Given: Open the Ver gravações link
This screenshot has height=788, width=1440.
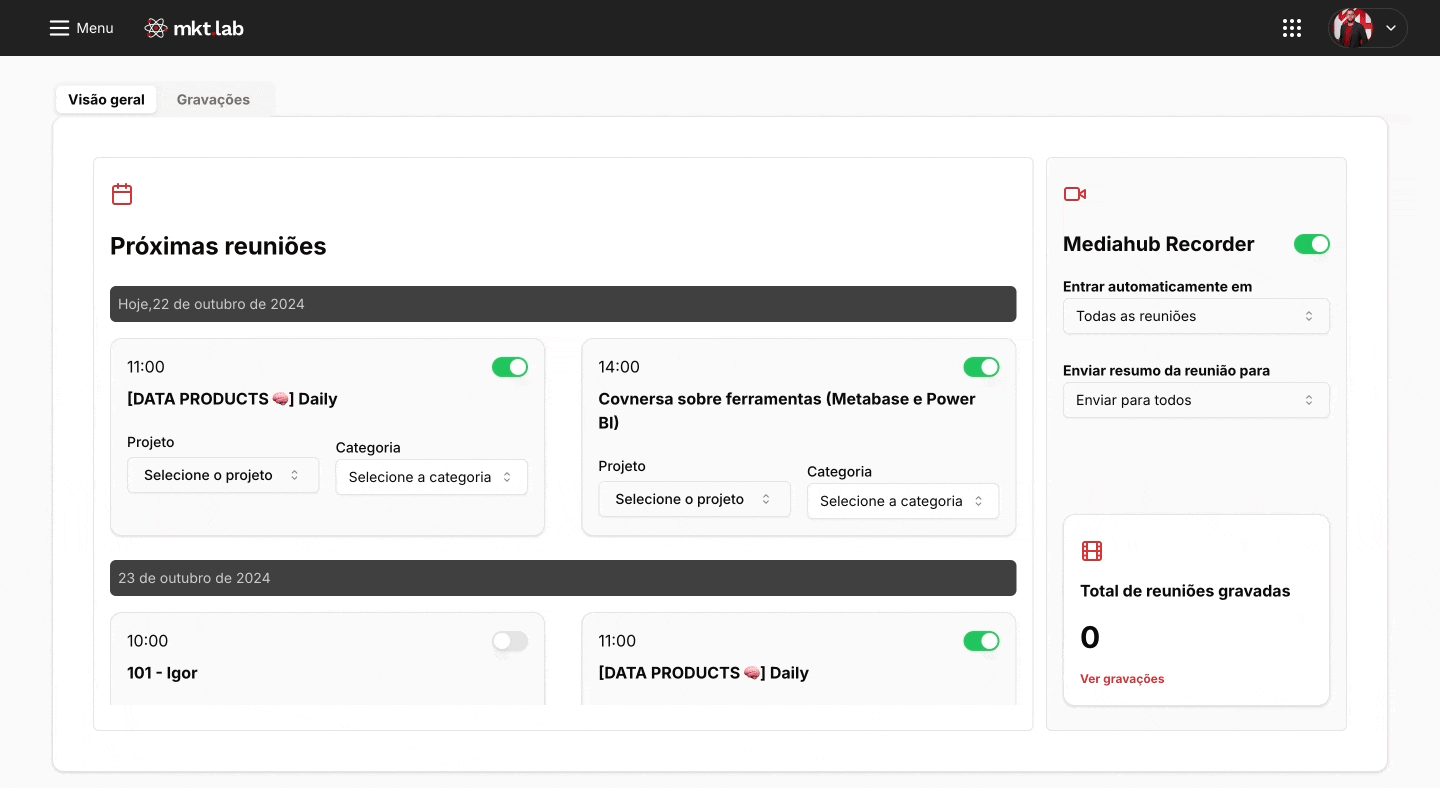Looking at the screenshot, I should coord(1122,679).
